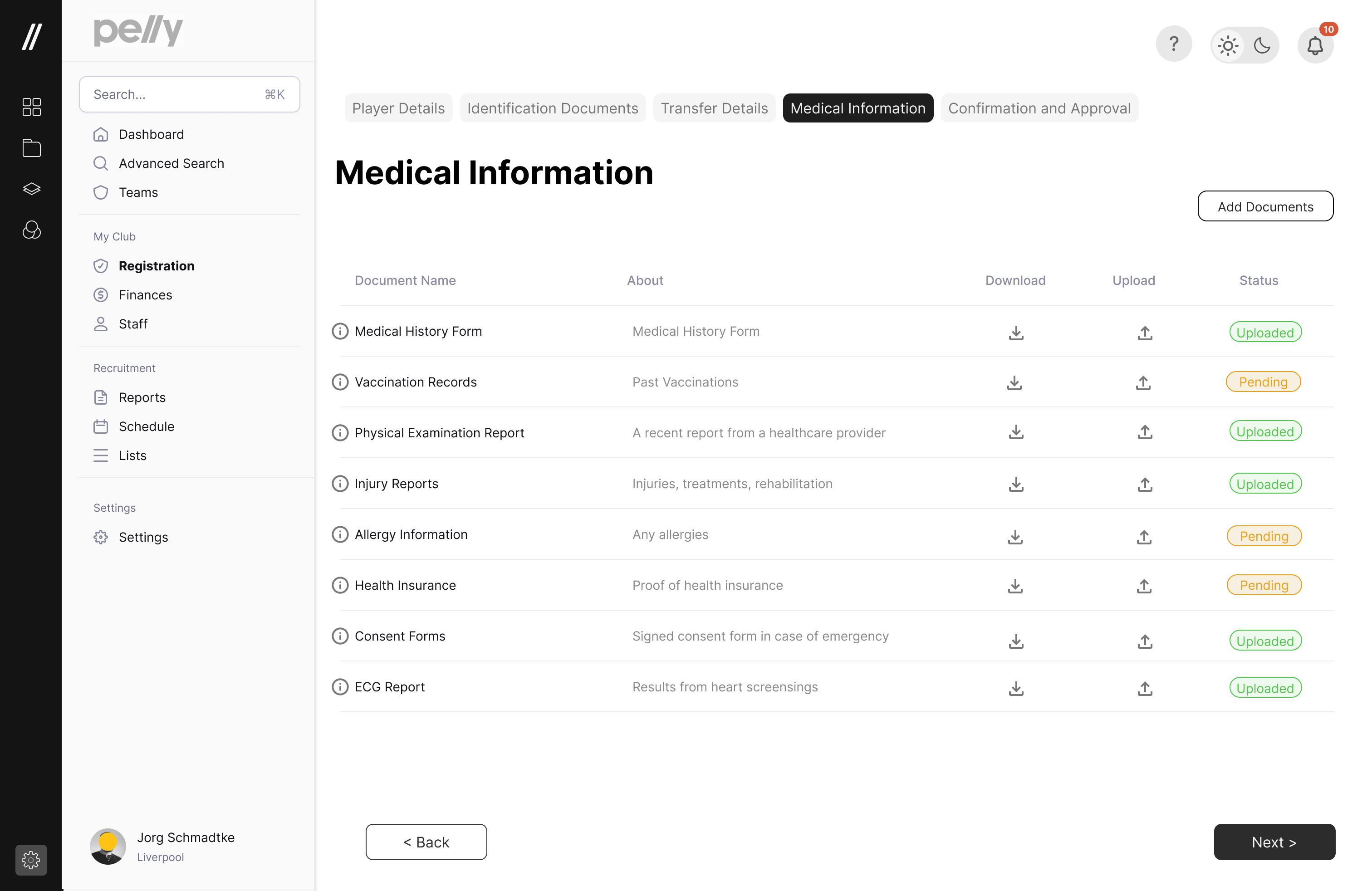The height and width of the screenshot is (891, 1372).
Task: Click the Add Documents button
Action: point(1265,206)
